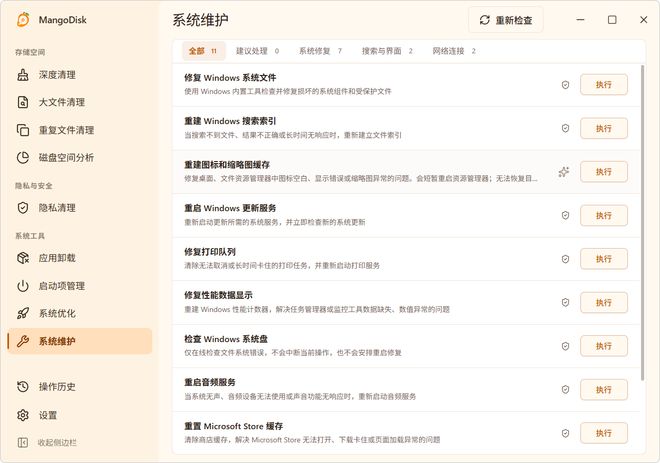Click shield icon for 重置 Microsoft Store 缓存
This screenshot has height=463, width=660.
tap(565, 433)
